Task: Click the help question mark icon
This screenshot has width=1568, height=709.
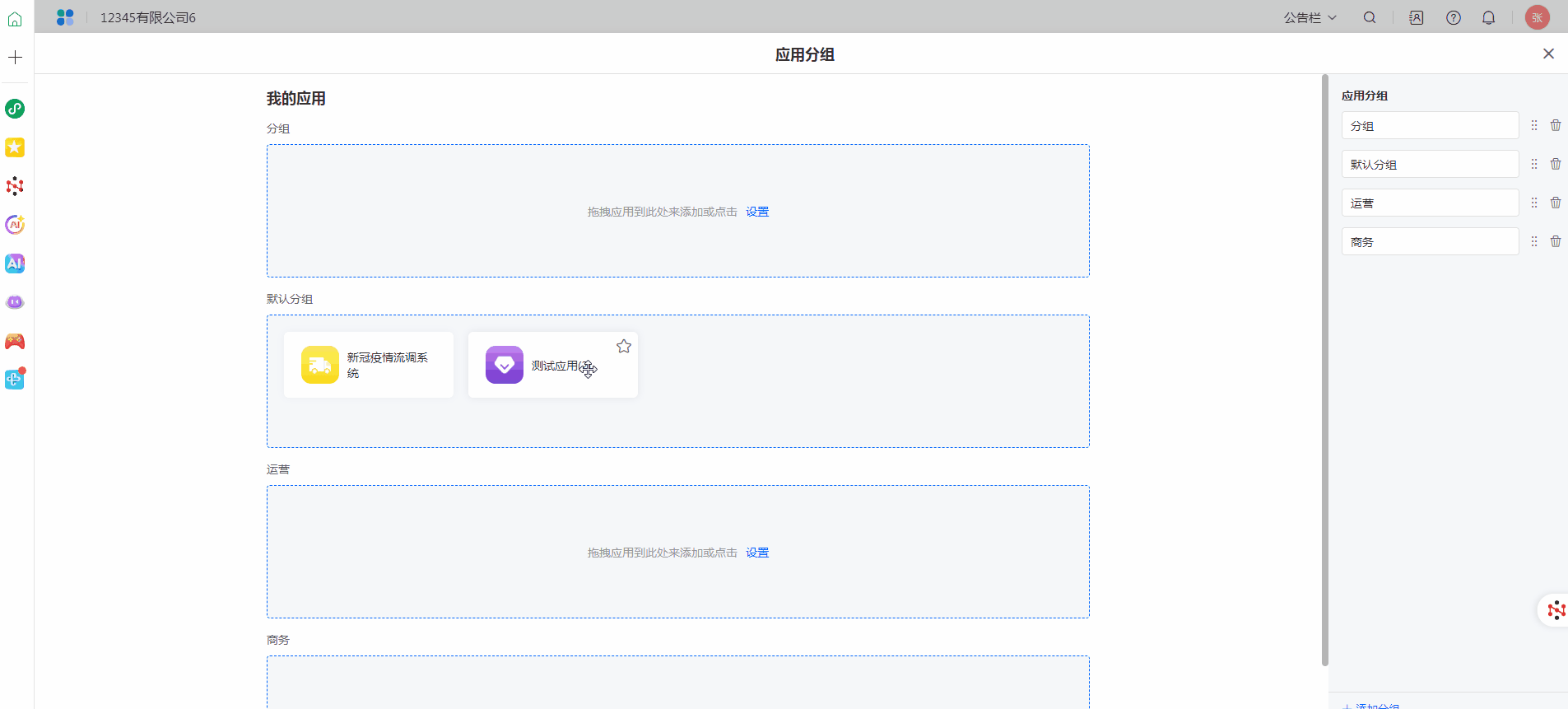Action: [1454, 17]
